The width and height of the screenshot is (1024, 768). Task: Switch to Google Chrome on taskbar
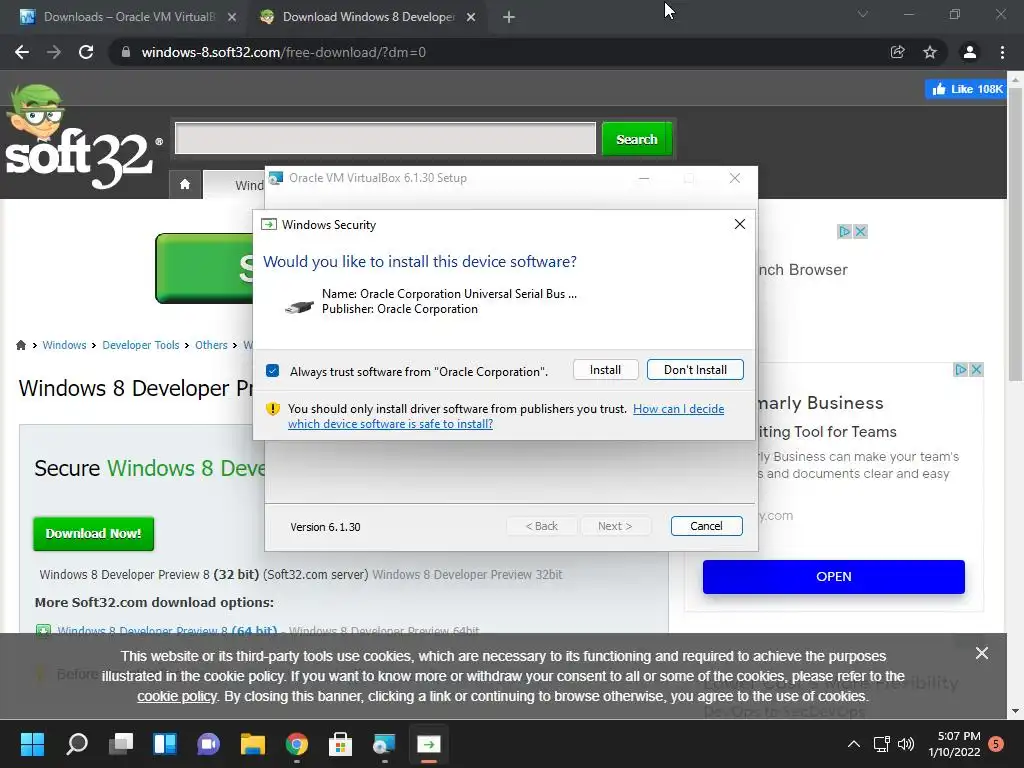coord(296,744)
